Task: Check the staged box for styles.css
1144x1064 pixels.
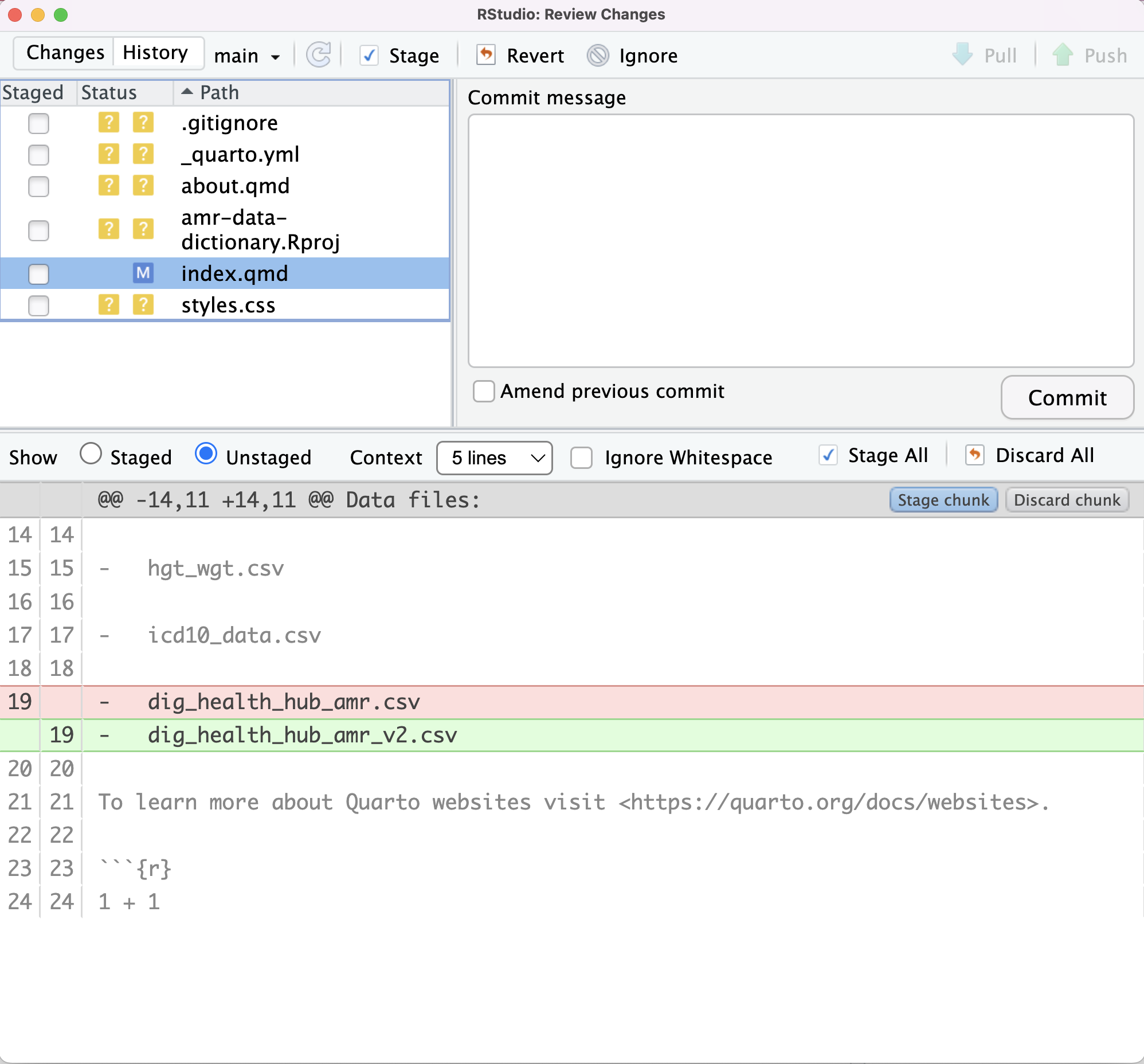Action: click(x=38, y=306)
